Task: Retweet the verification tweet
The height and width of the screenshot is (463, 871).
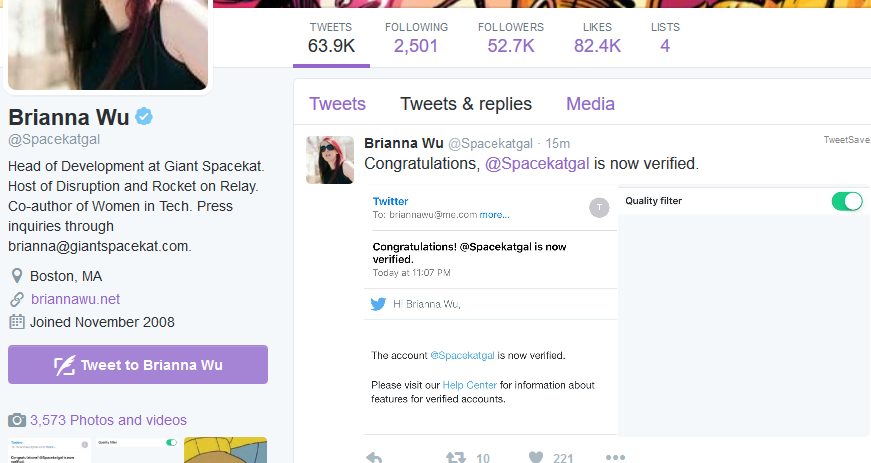Action: (x=455, y=457)
